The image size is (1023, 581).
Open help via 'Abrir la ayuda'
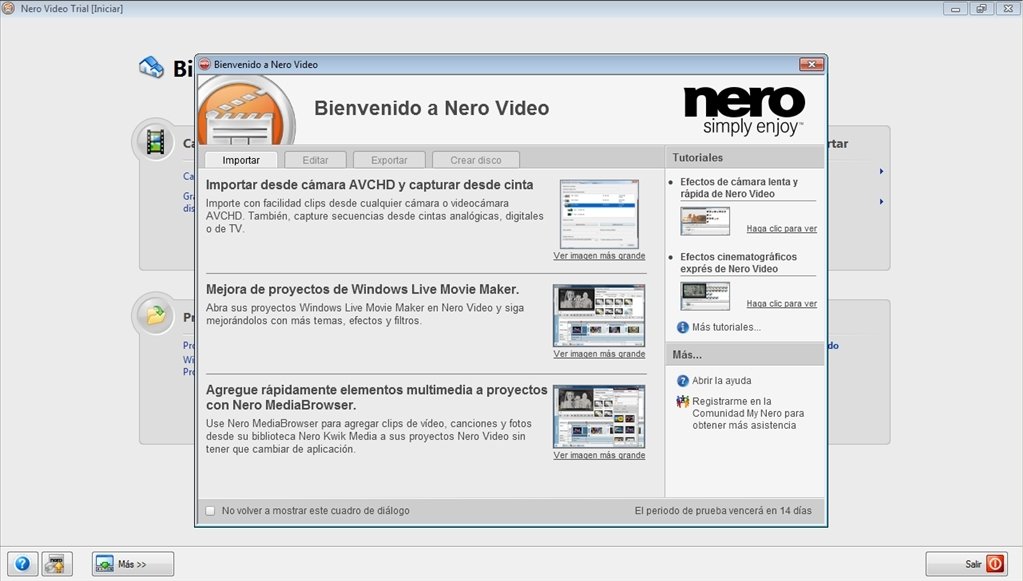tap(722, 381)
